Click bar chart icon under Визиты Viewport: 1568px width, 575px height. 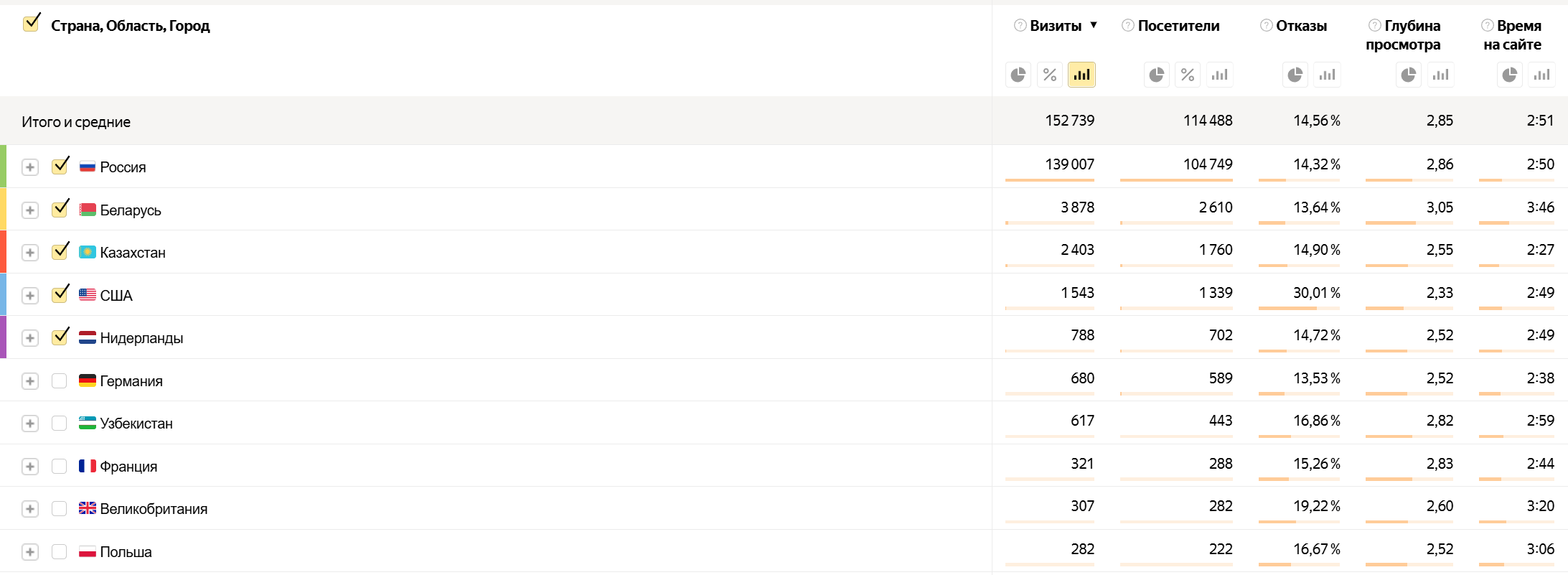[1081, 75]
